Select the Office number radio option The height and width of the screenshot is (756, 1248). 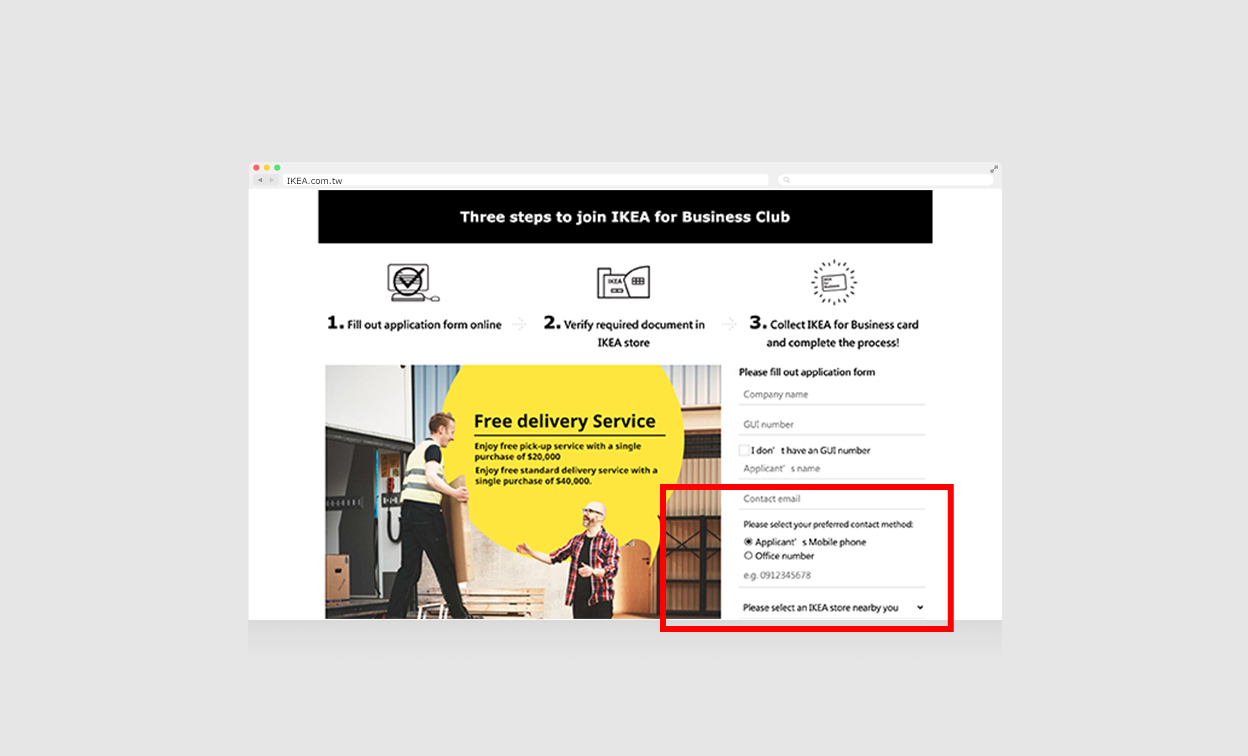(x=748, y=556)
